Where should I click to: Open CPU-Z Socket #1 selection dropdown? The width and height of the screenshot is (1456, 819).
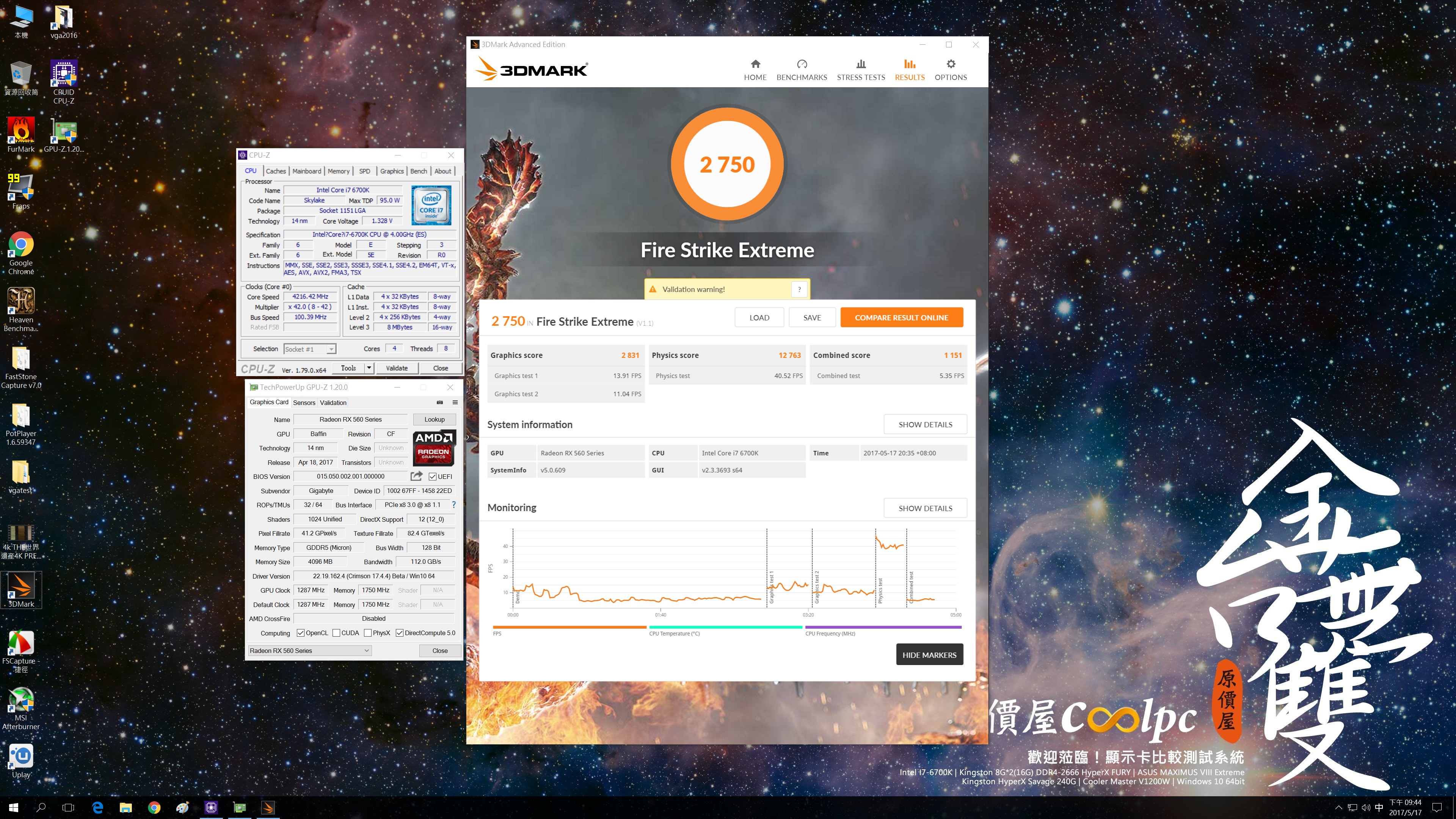pyautogui.click(x=310, y=349)
